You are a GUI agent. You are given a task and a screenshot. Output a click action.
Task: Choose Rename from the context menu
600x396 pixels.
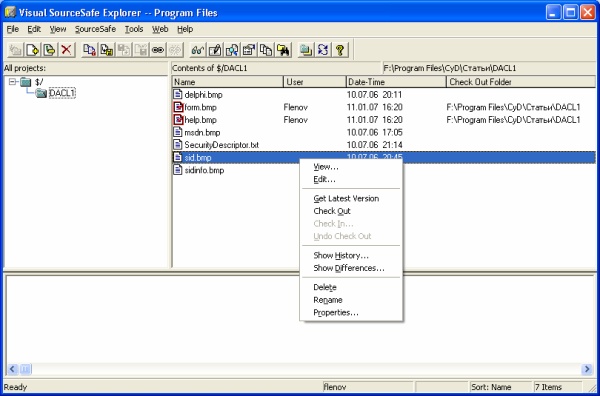tap(351, 300)
